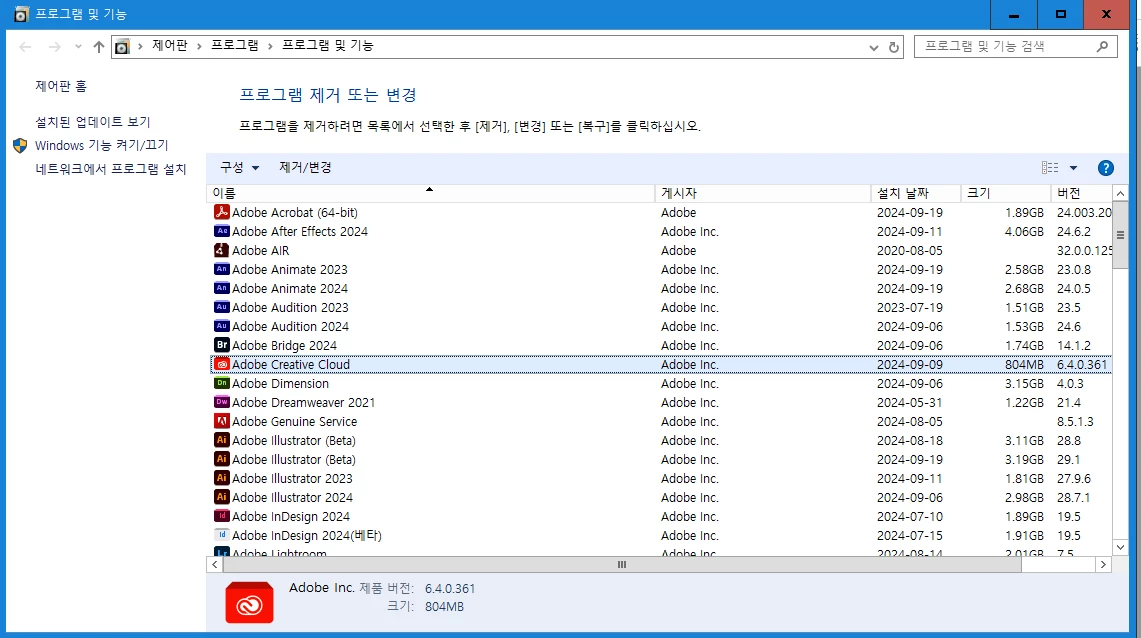Click the Adobe Creative Cloud row icon
The width and height of the screenshot is (1141, 638).
click(222, 364)
